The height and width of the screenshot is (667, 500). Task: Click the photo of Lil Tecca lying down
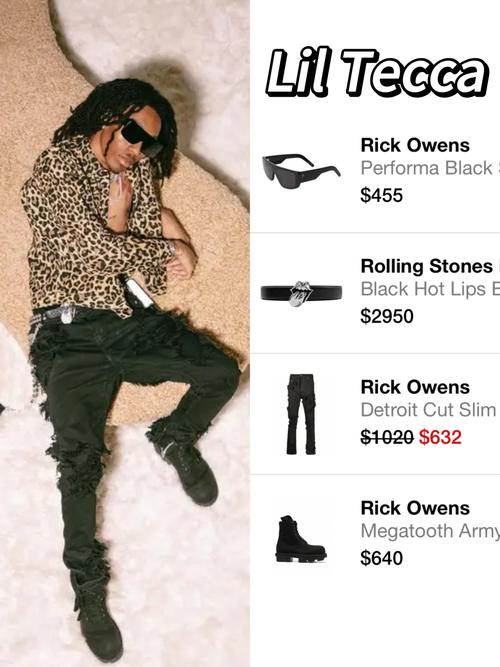(125, 334)
